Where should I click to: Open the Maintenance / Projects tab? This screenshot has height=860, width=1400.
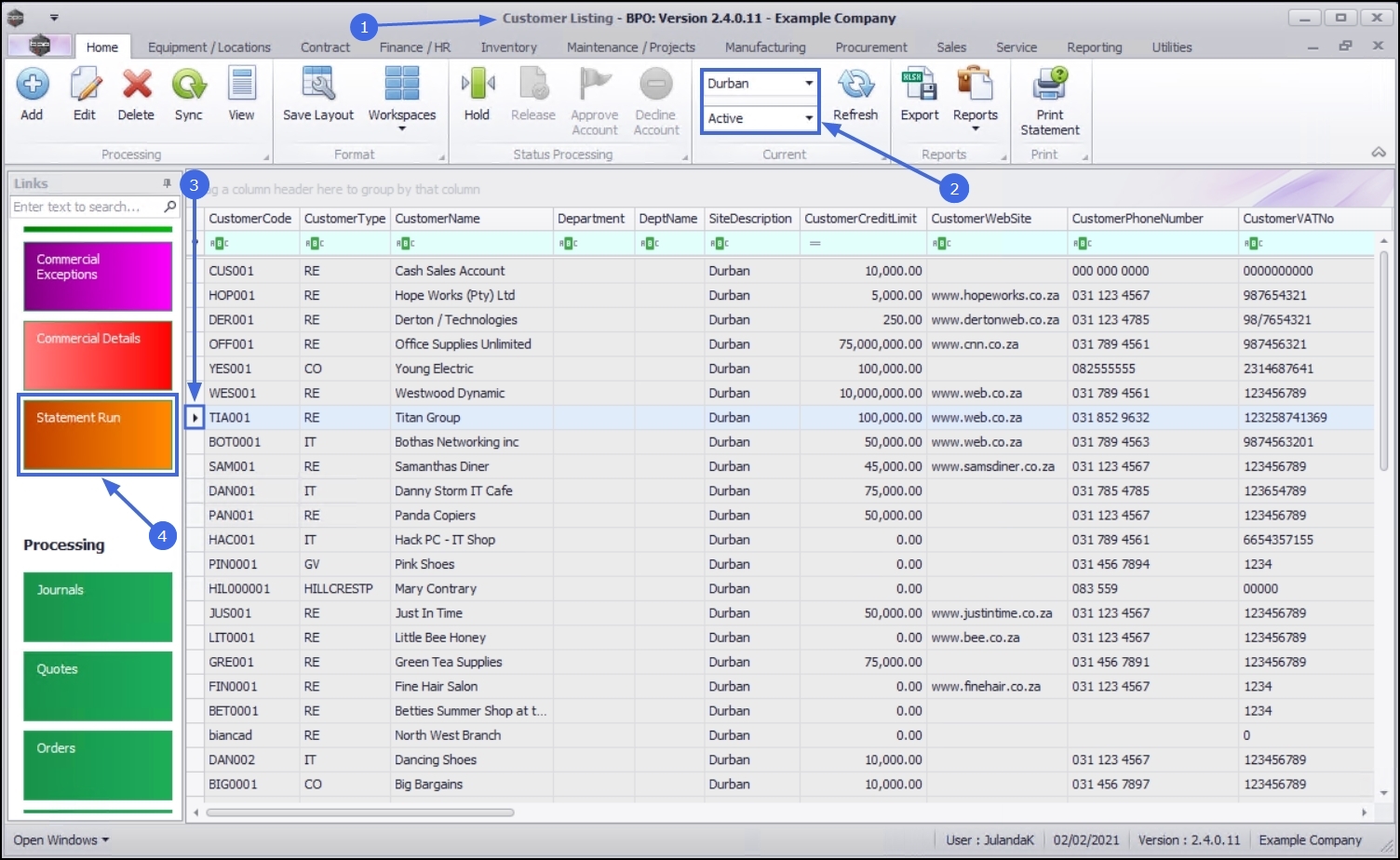(x=631, y=47)
